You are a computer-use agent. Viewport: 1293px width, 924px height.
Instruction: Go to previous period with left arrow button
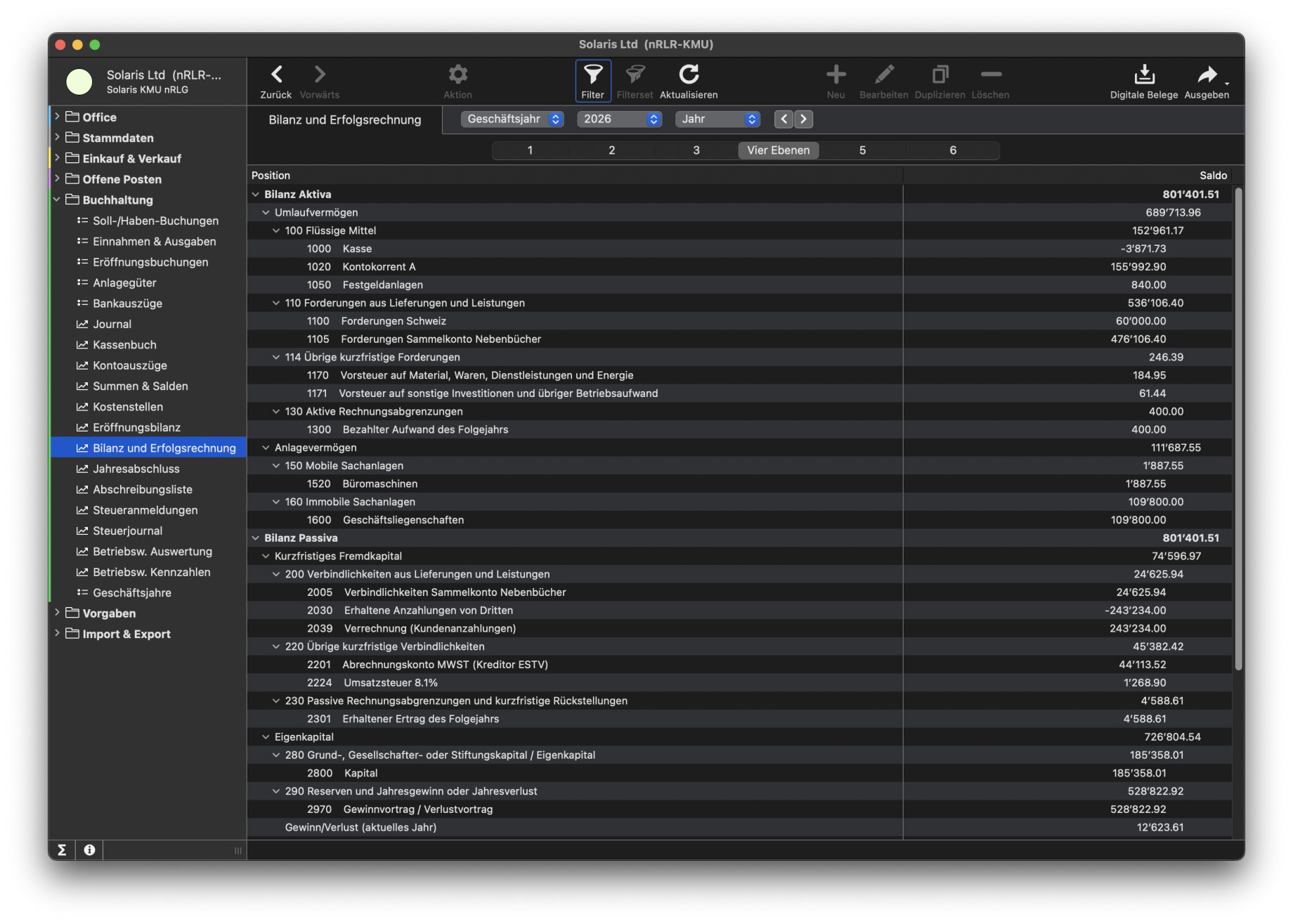(784, 119)
